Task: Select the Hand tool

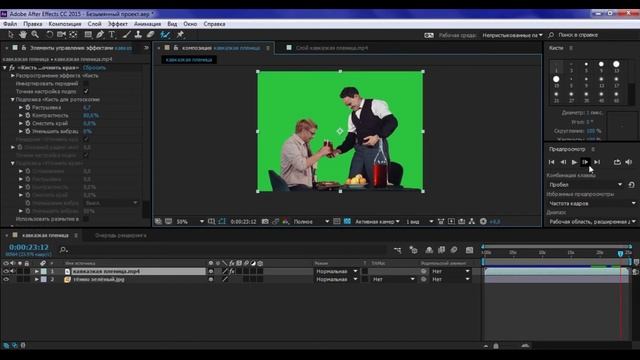Action: pos(23,35)
